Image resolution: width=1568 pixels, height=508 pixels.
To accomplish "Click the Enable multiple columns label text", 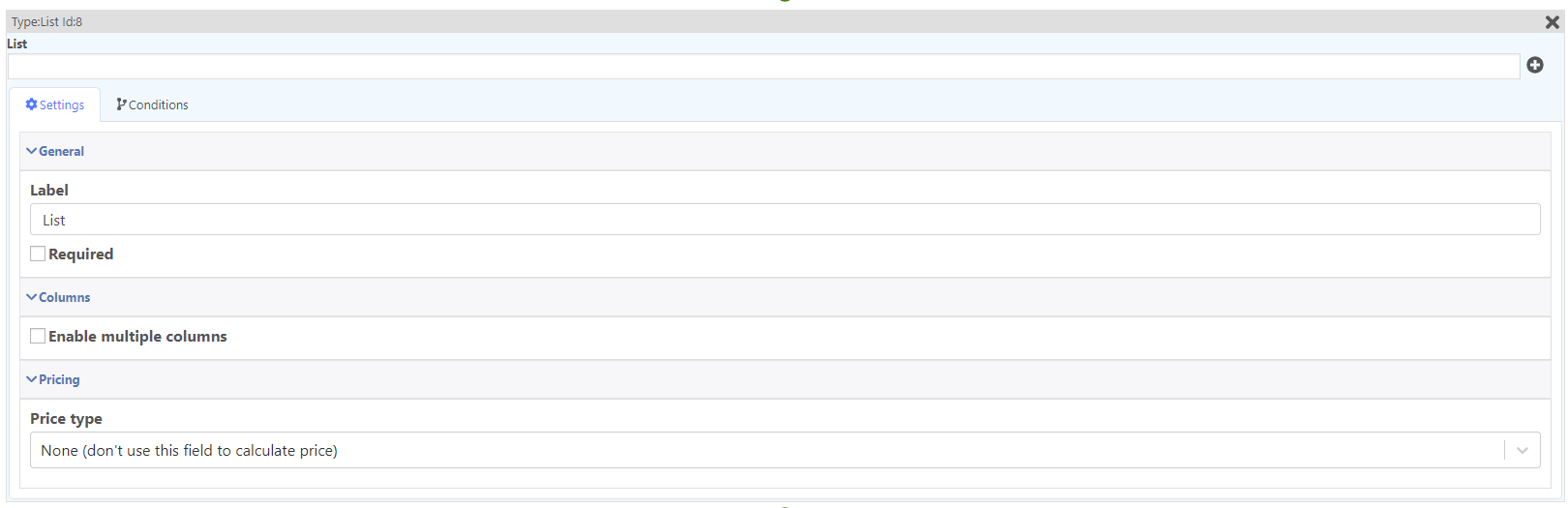I will point(137,336).
